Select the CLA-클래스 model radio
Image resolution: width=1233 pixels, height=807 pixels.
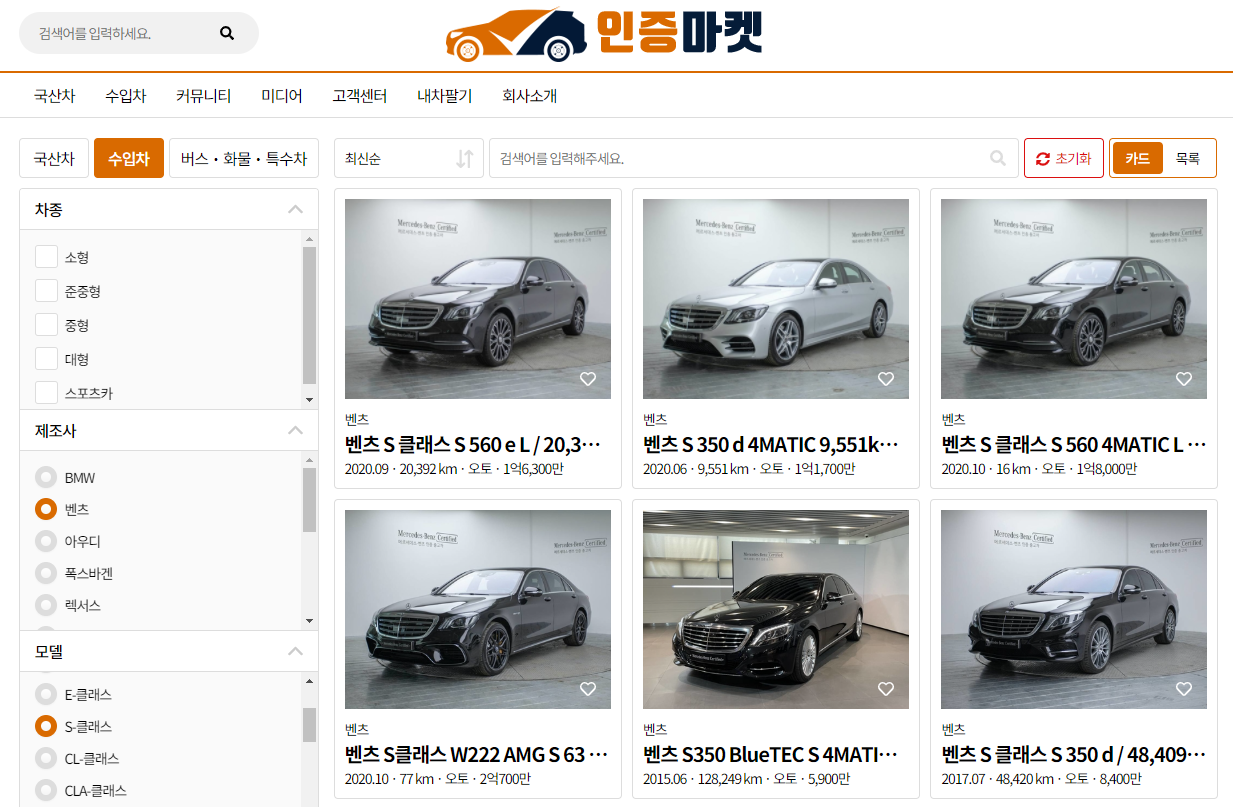(46, 790)
